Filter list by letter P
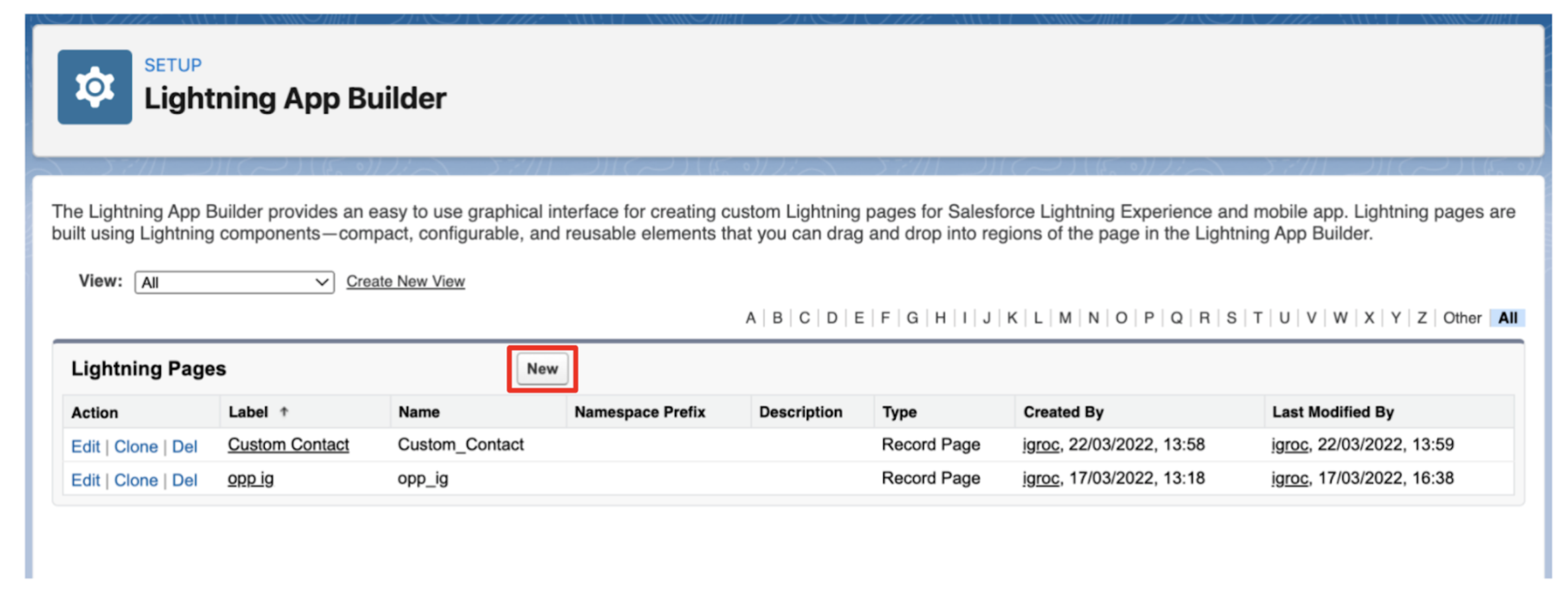 tap(1149, 318)
